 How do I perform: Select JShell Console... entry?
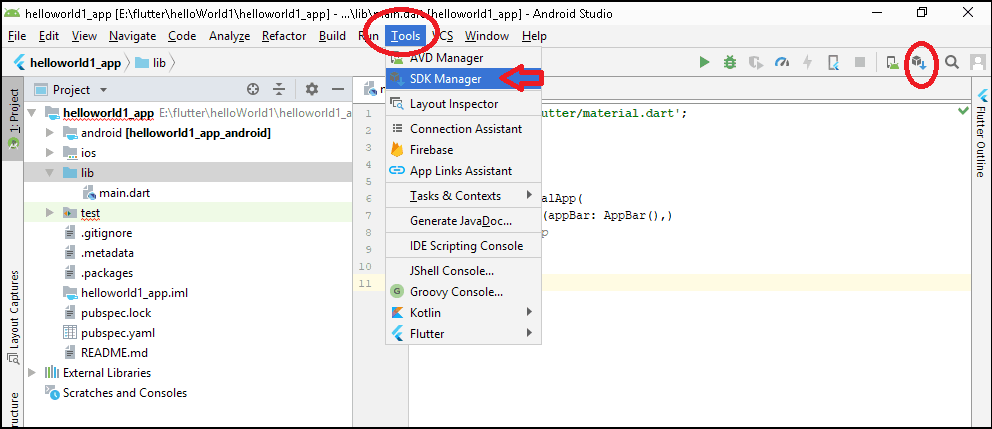[463, 271]
